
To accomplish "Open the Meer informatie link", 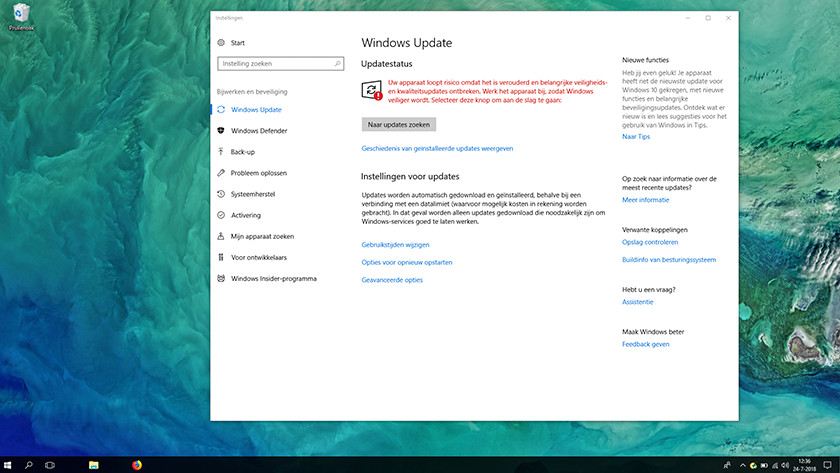I will point(646,200).
